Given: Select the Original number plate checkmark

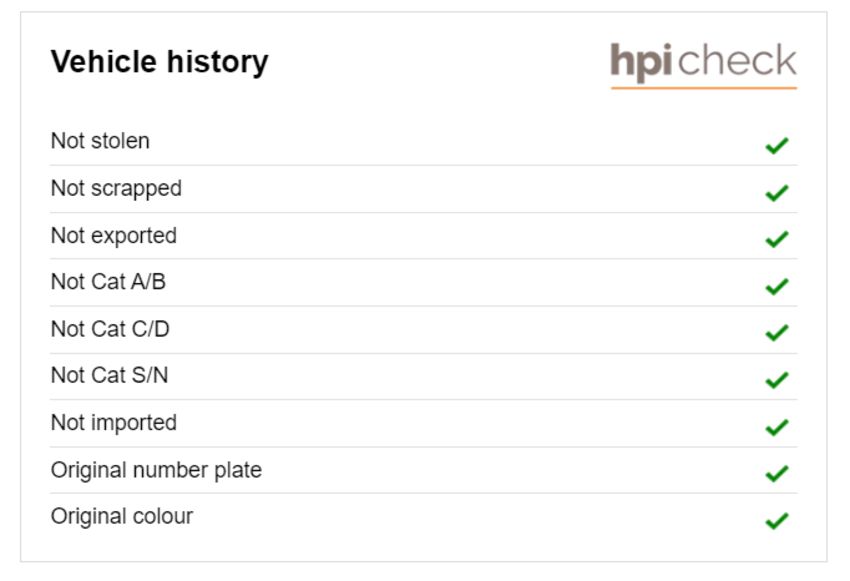Looking at the screenshot, I should 777,474.
